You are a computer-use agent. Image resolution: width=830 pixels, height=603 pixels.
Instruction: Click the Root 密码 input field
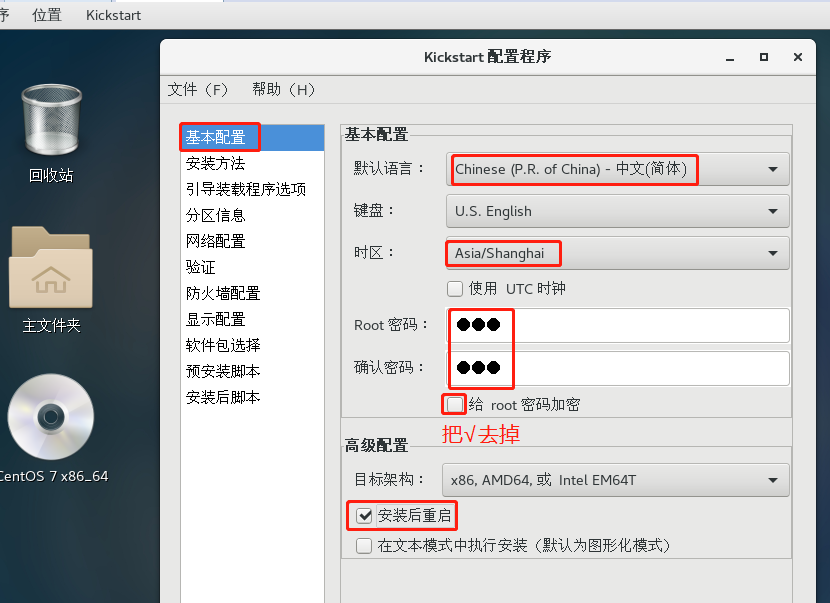[618, 325]
